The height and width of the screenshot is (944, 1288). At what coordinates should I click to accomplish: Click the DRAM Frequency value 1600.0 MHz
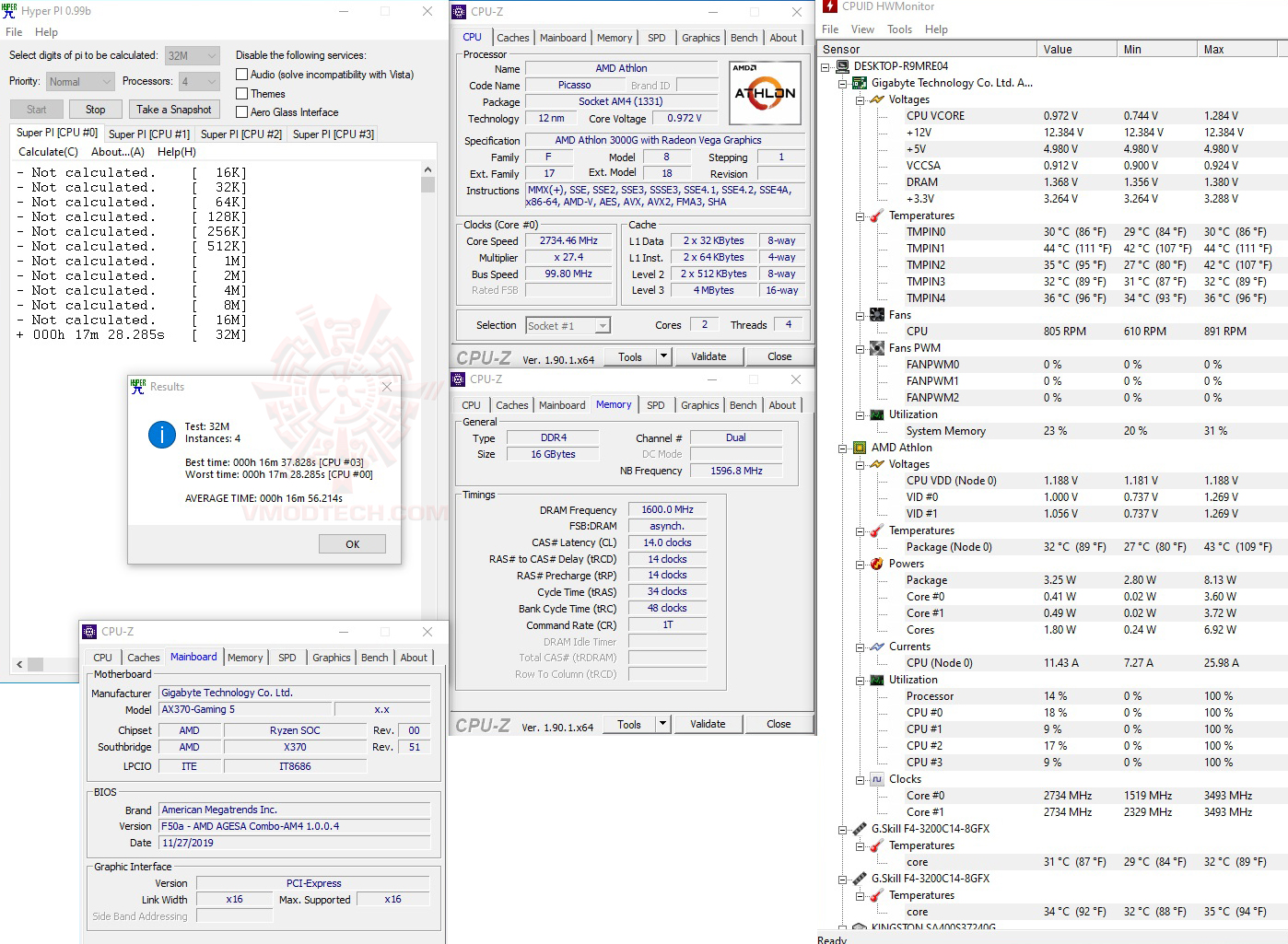coord(668,510)
